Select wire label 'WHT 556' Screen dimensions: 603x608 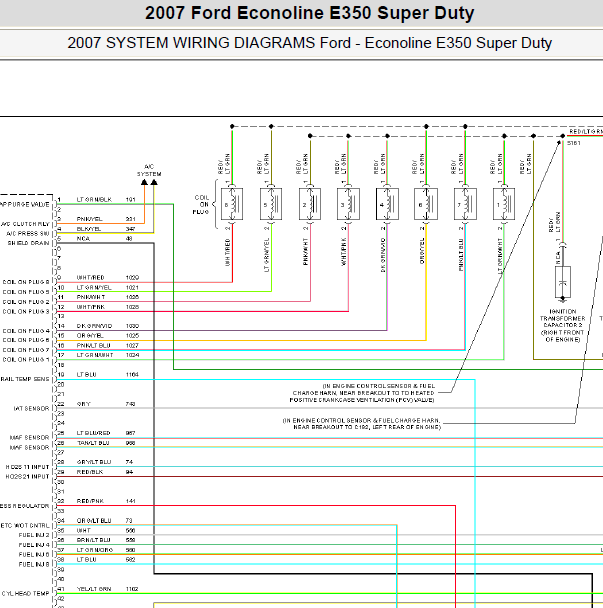(x=106, y=530)
